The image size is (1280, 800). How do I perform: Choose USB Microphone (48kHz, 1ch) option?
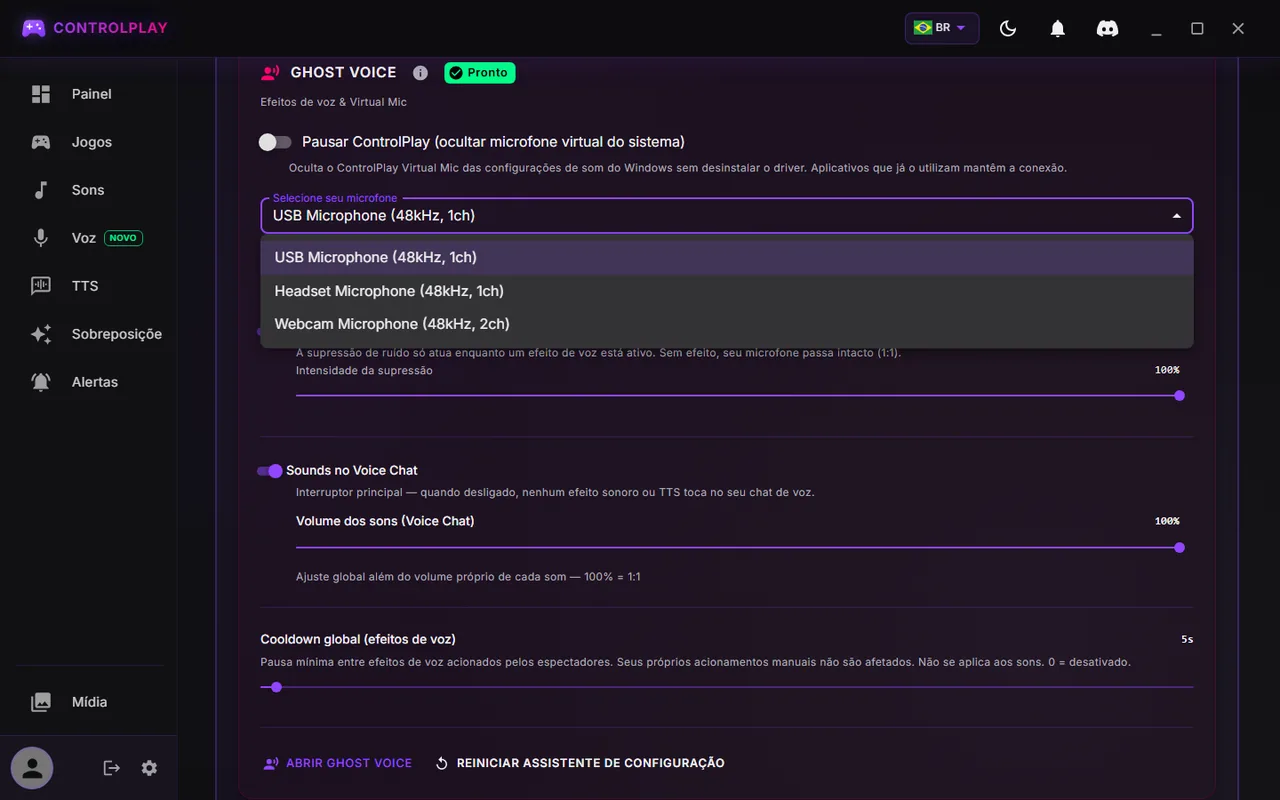[x=727, y=257]
